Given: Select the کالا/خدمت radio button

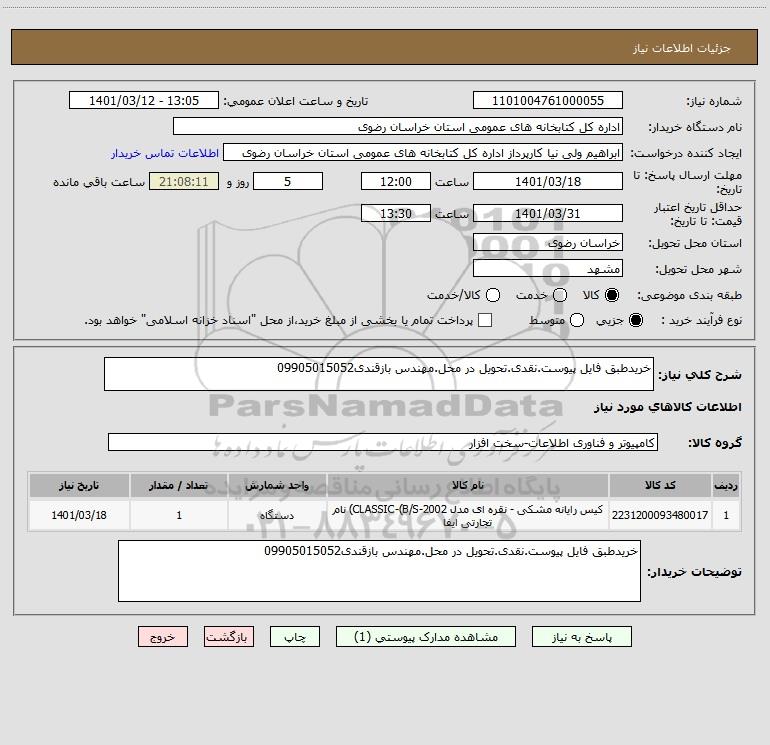Looking at the screenshot, I should coord(493,295).
